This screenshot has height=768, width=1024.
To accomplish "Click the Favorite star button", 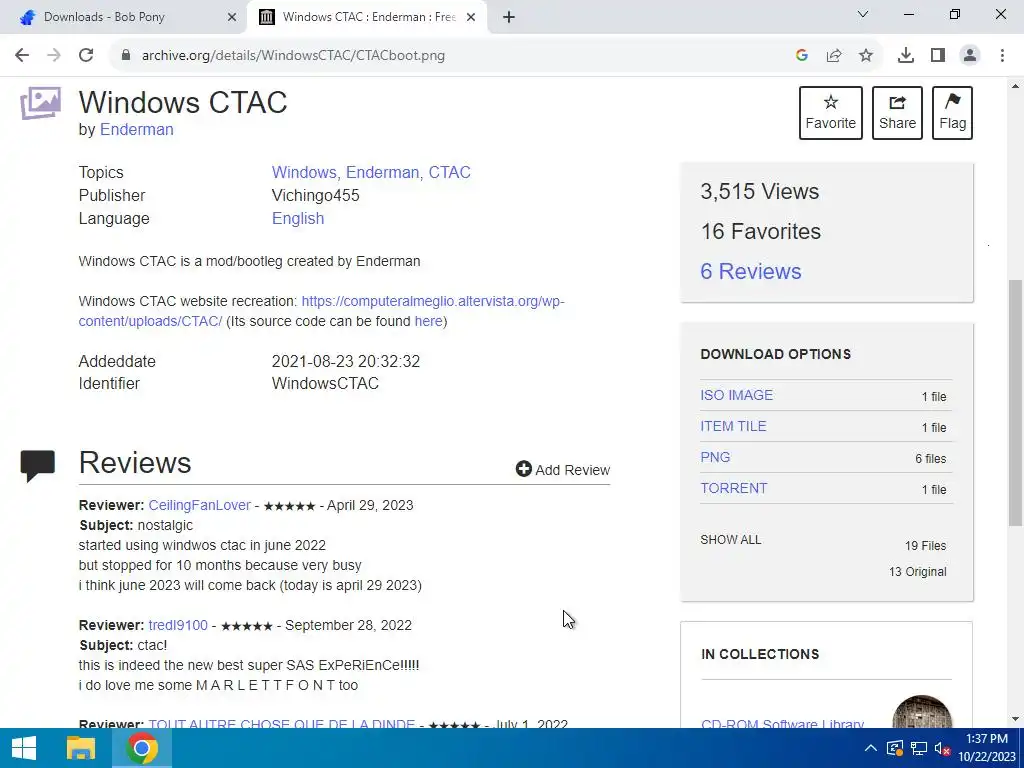I will (830, 113).
